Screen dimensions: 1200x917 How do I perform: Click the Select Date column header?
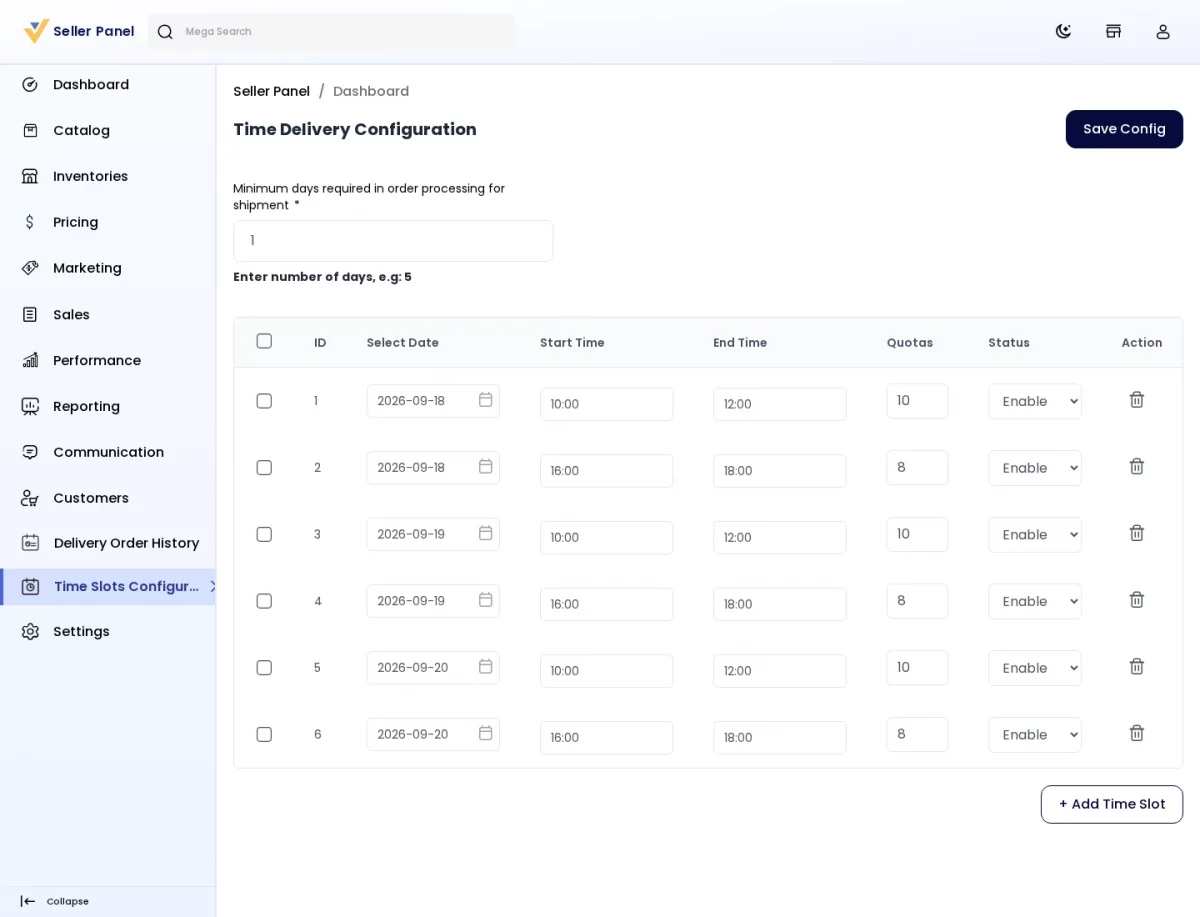(x=403, y=342)
